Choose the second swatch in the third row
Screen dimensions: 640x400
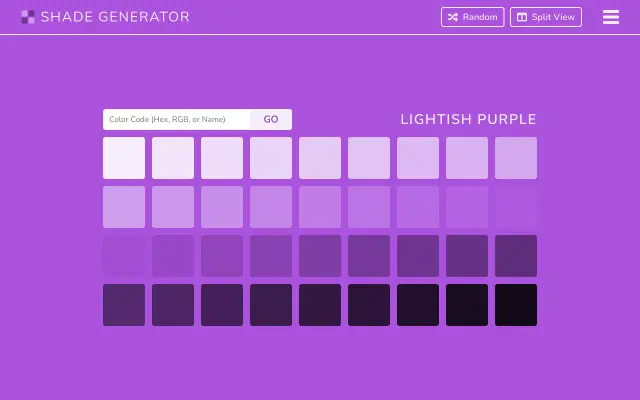tap(173, 256)
